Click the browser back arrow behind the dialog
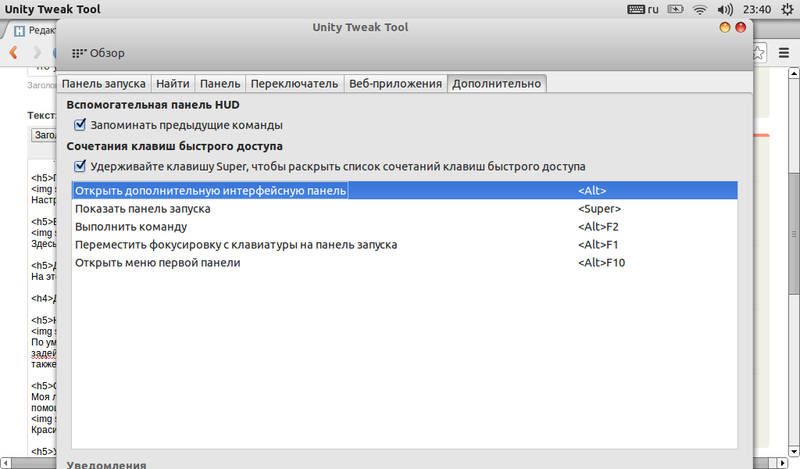Screen dimensions: 800x469 14,52
